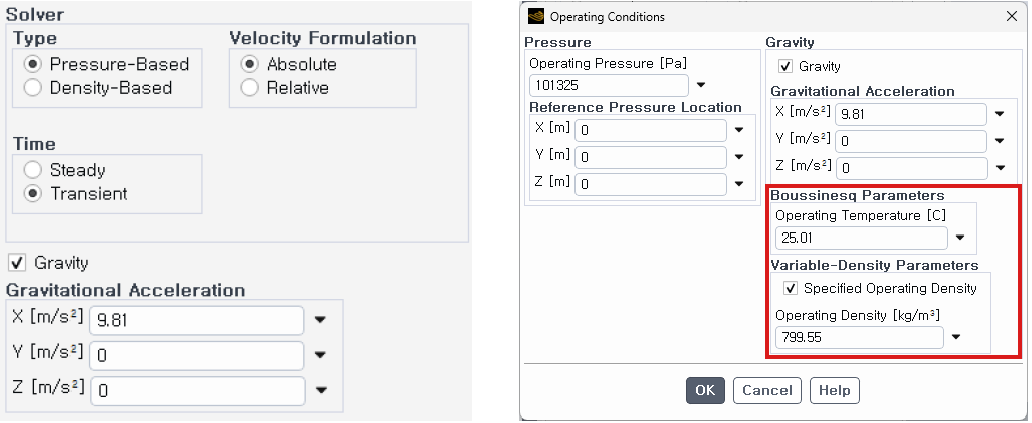Select Steady time option
Viewport: 1032px width, 423px height.
[33, 170]
